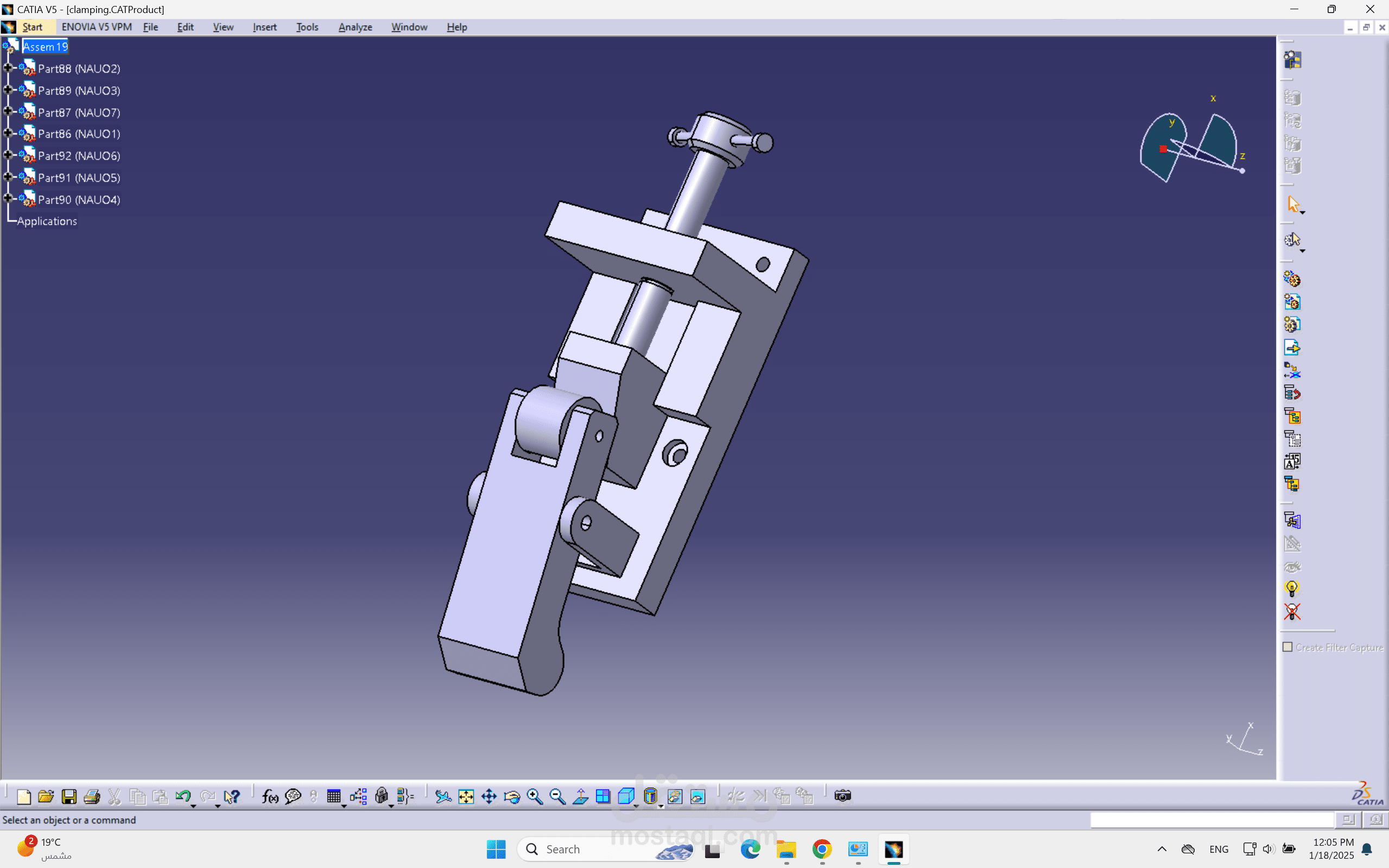Select the Fit All In tool

tap(466, 796)
